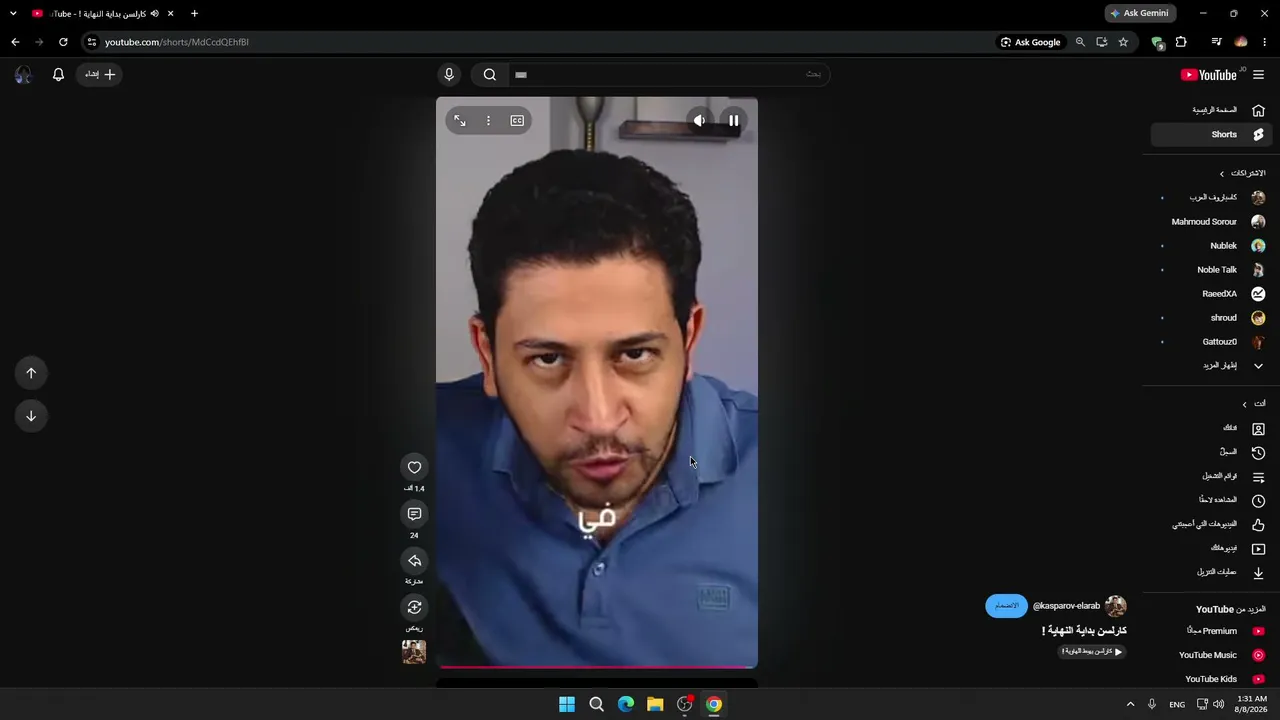Open Windows taskbar Search
Screen dimensions: 1280x720
pyautogui.click(x=597, y=704)
